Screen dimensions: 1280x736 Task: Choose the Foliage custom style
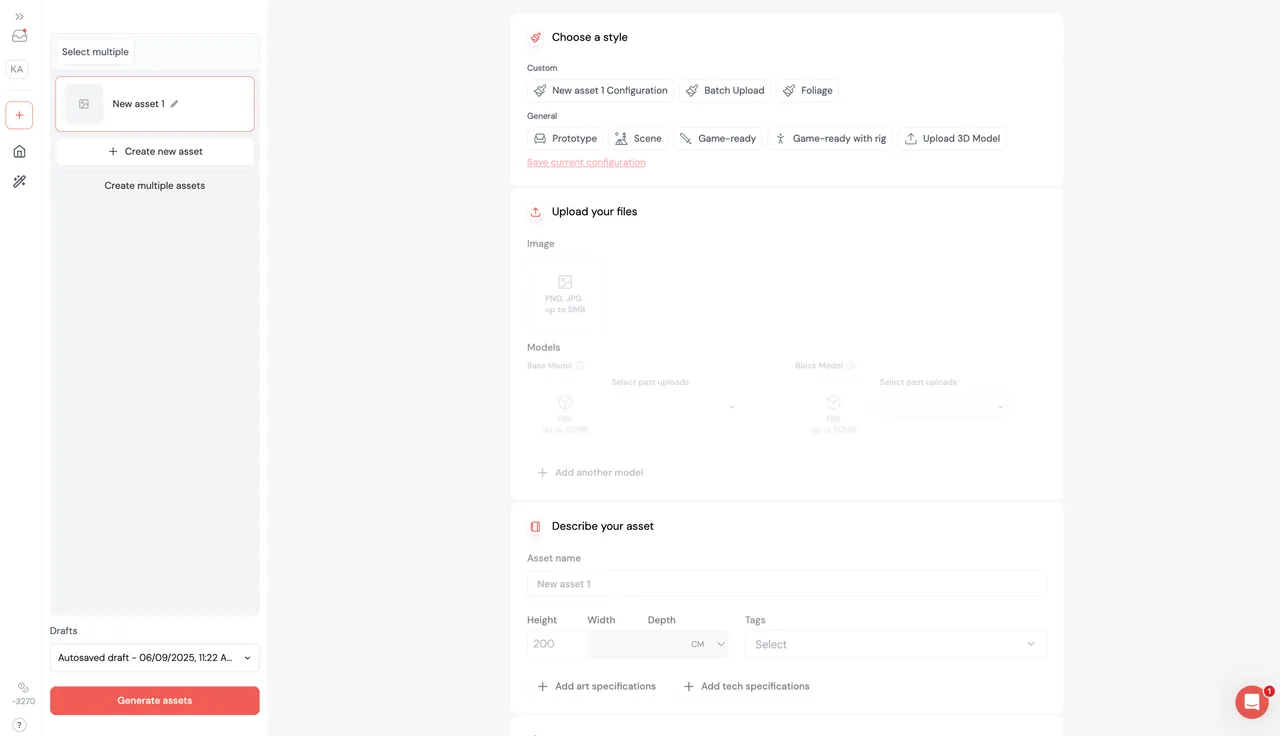[x=807, y=91]
